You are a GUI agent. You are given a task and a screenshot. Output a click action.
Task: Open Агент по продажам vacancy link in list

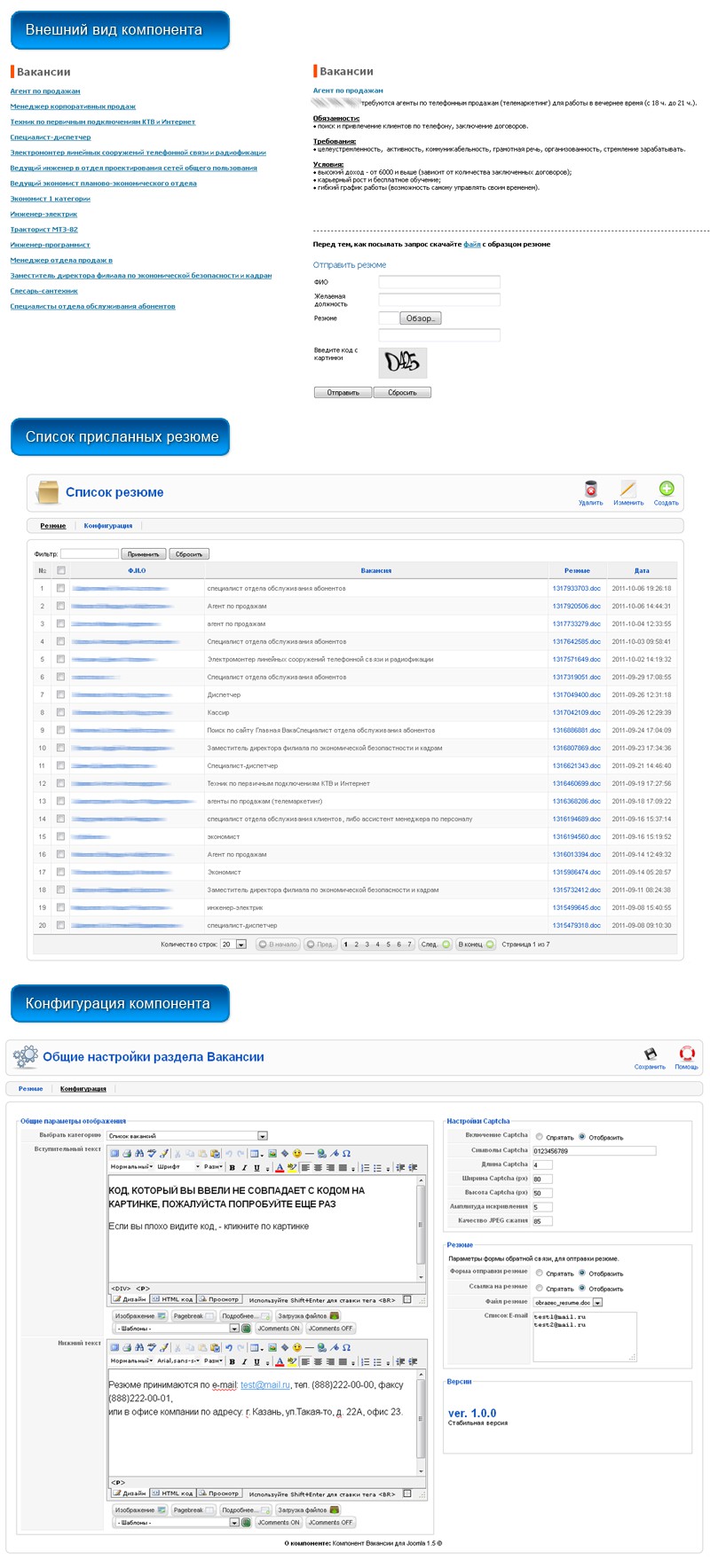45,91
